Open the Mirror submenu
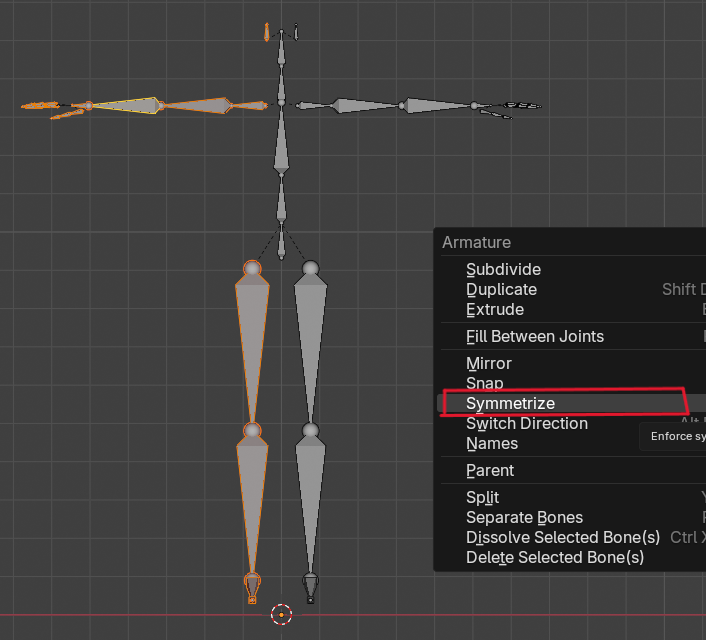This screenshot has height=640, width=706. point(488,363)
